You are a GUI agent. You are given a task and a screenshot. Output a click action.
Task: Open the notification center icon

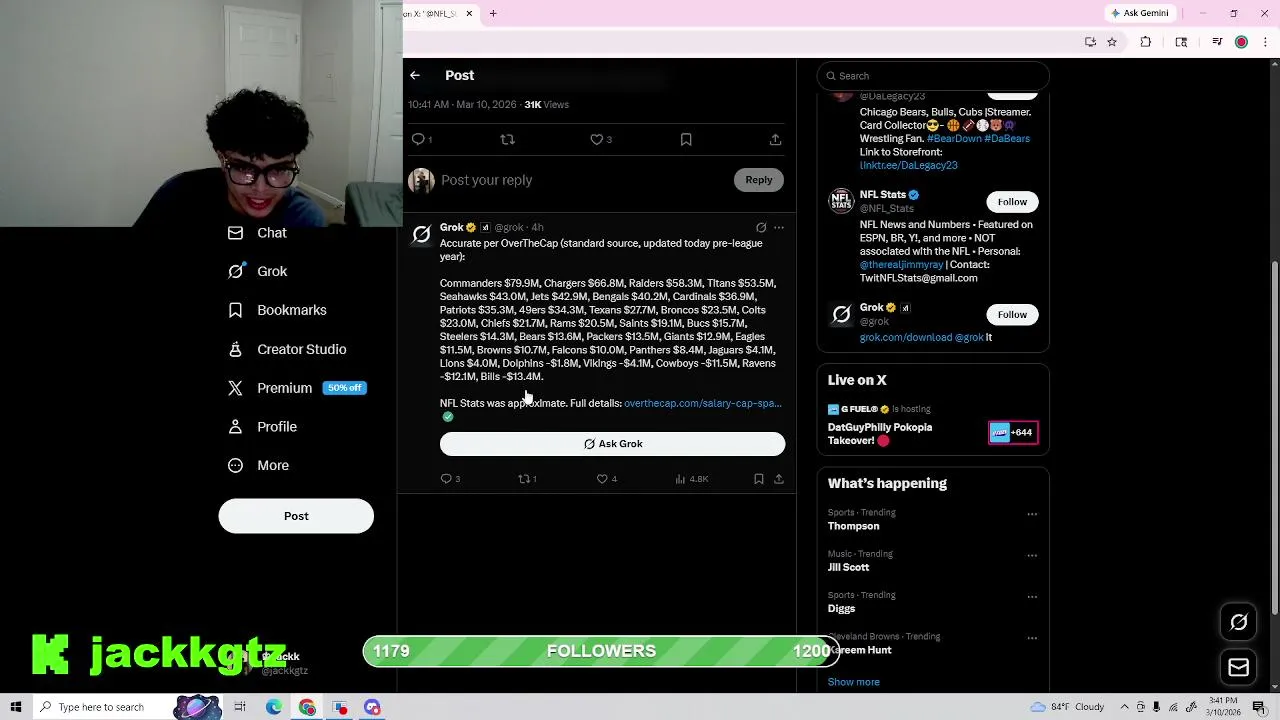point(1259,707)
